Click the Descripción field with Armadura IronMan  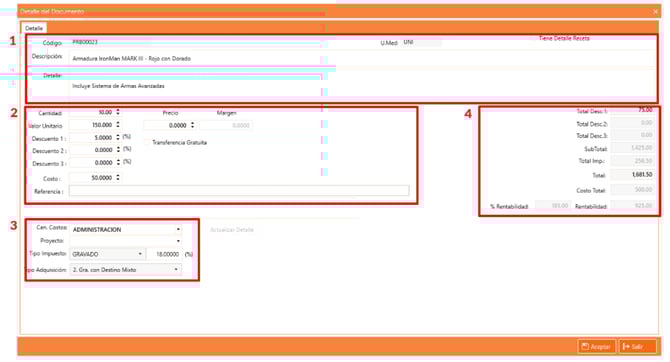[x=362, y=59]
